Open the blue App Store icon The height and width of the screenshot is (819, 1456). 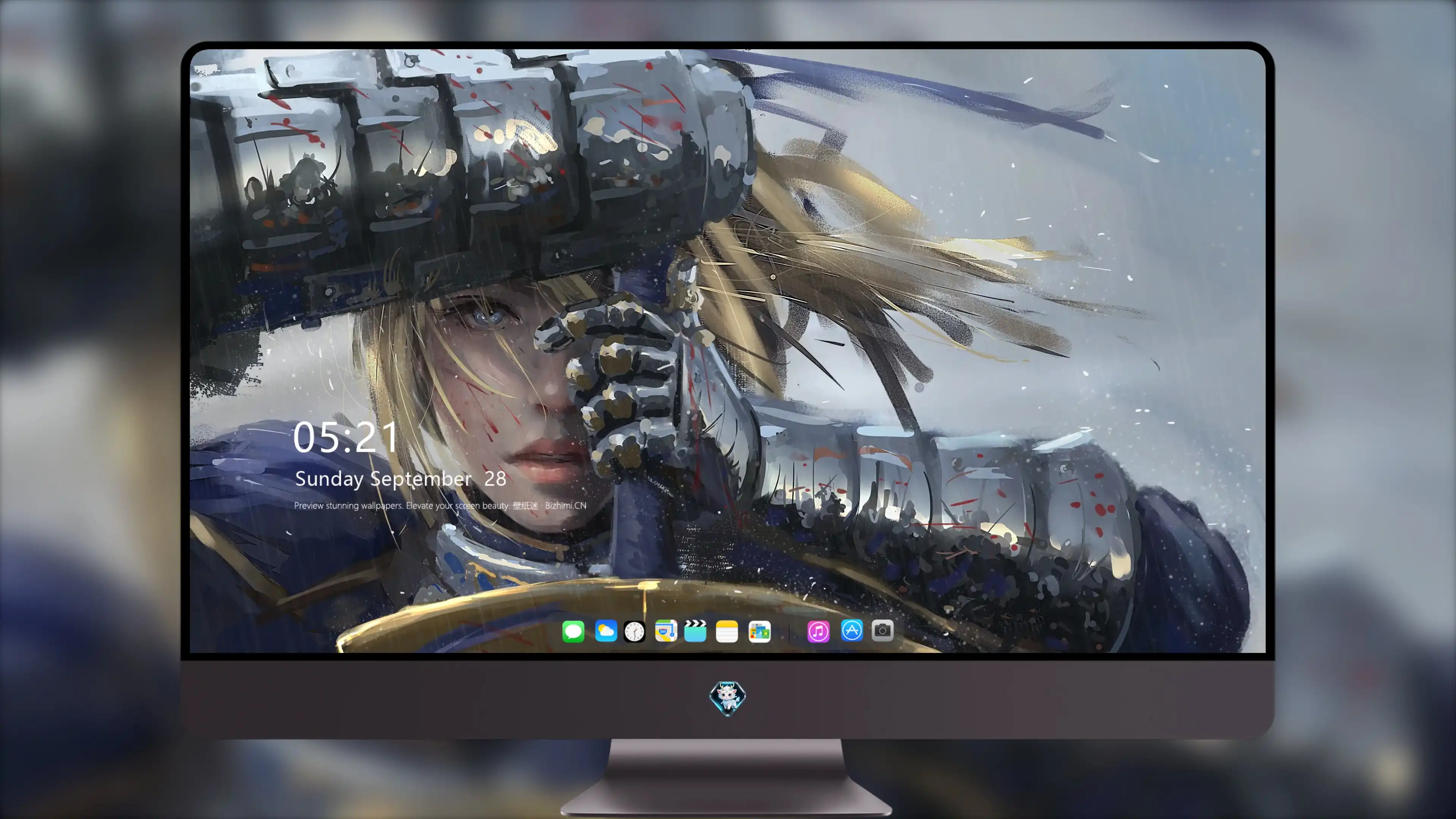tap(852, 630)
